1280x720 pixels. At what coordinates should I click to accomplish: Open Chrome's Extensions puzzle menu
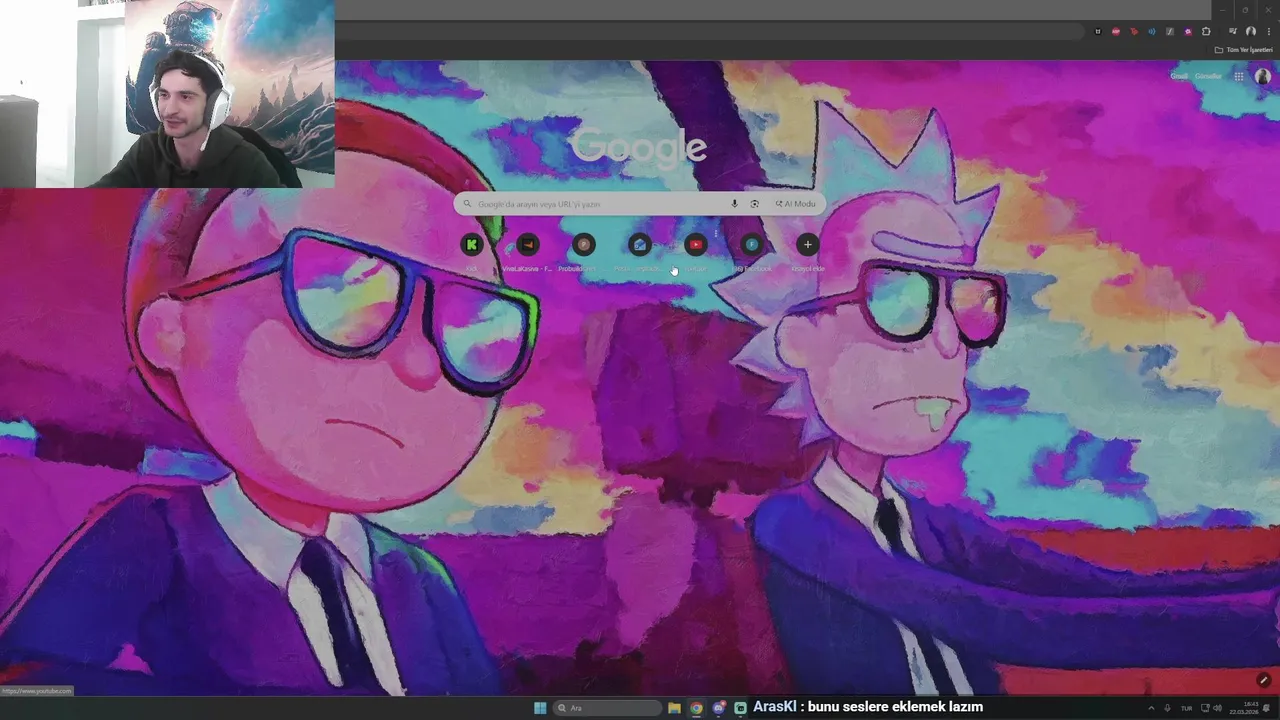pyautogui.click(x=1206, y=31)
